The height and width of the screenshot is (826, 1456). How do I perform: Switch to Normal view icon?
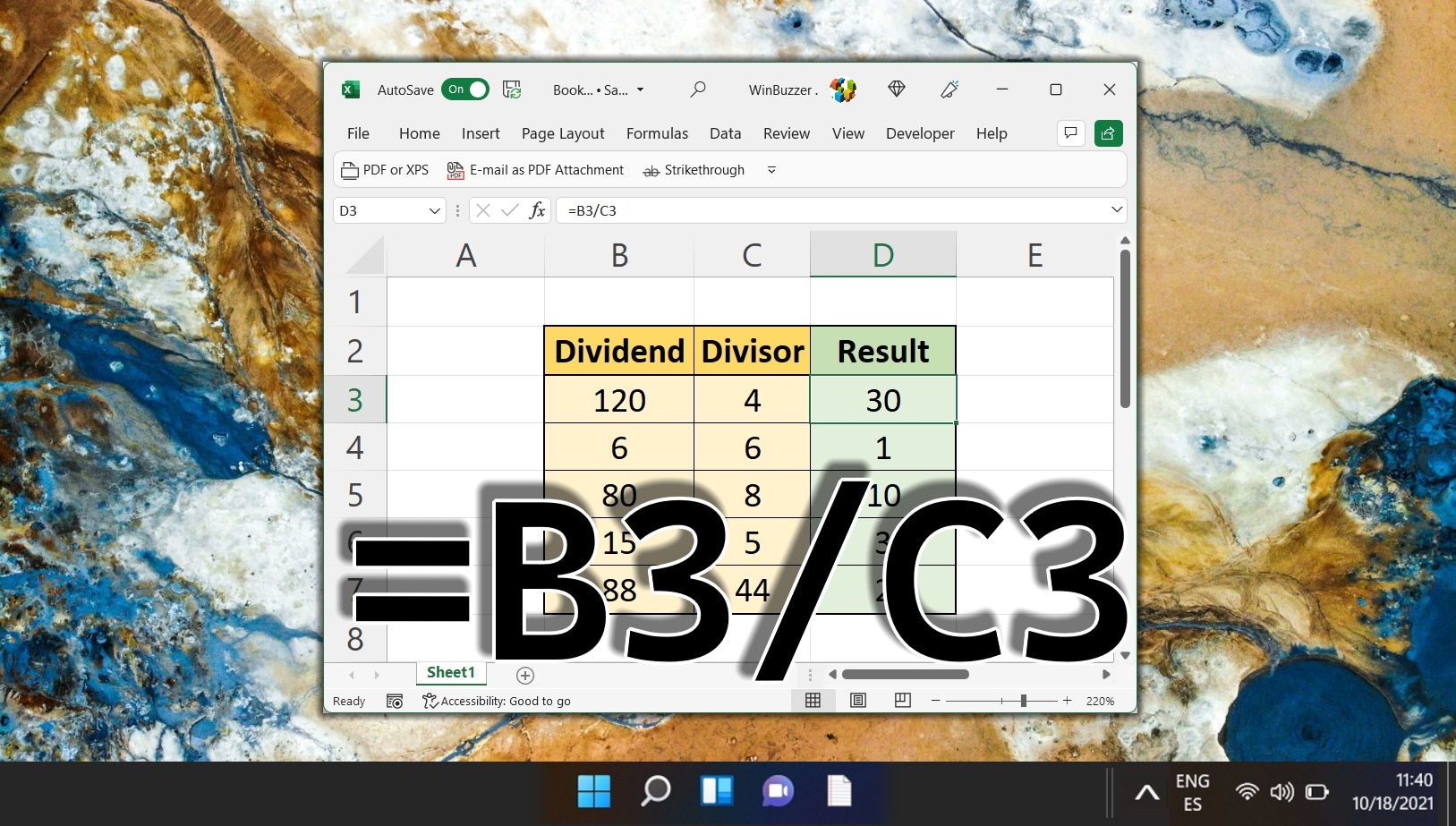pos(813,701)
